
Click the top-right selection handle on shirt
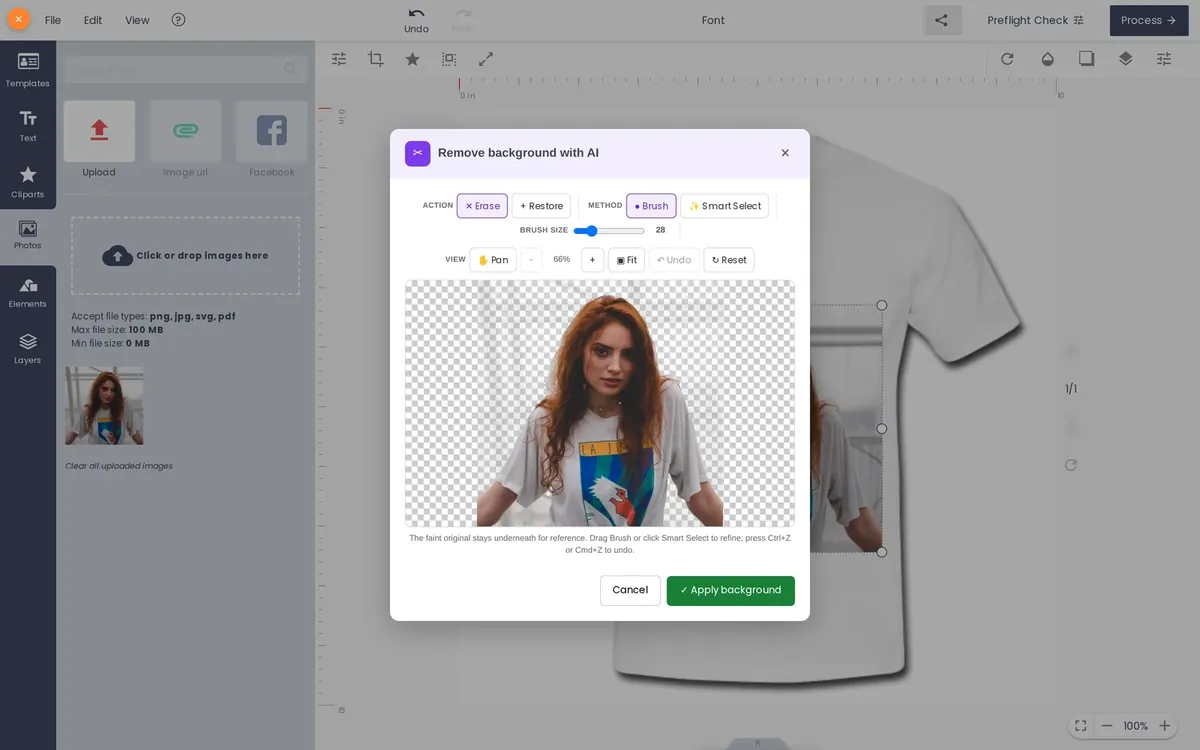pyautogui.click(x=881, y=305)
